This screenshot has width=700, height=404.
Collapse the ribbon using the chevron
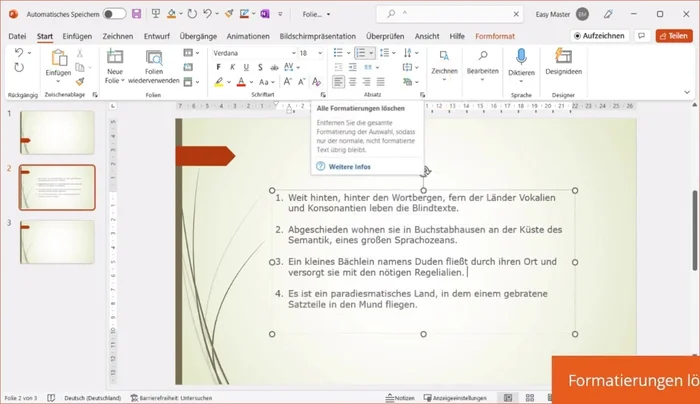coord(687,92)
